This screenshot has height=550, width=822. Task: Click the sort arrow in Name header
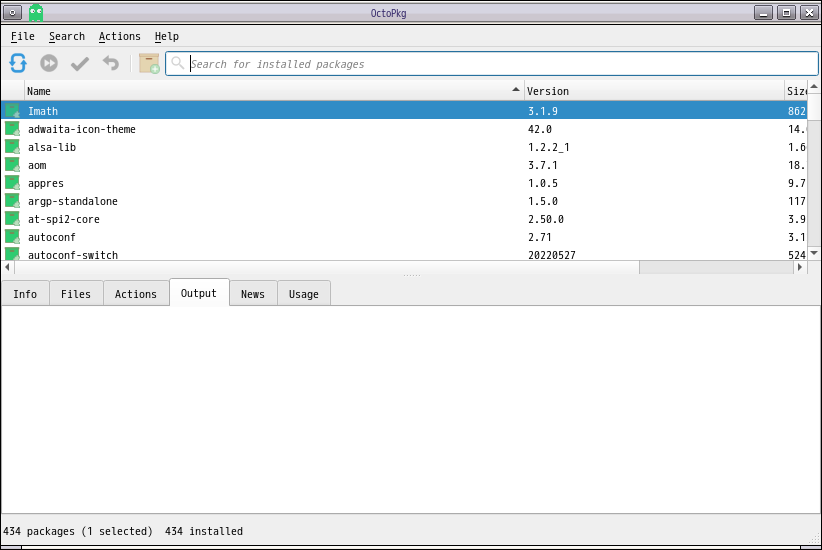pos(516,90)
